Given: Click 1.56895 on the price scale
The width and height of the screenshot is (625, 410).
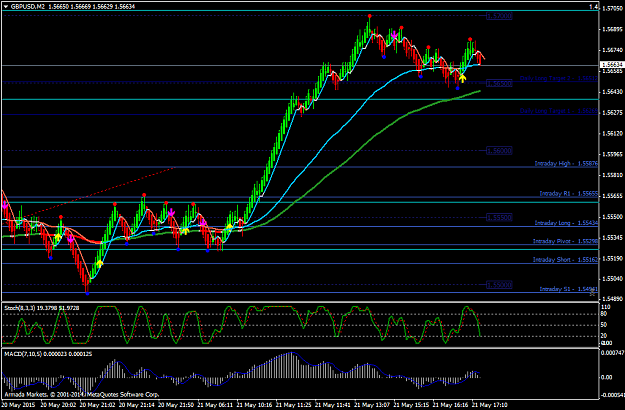Looking at the screenshot, I should pos(612,29).
